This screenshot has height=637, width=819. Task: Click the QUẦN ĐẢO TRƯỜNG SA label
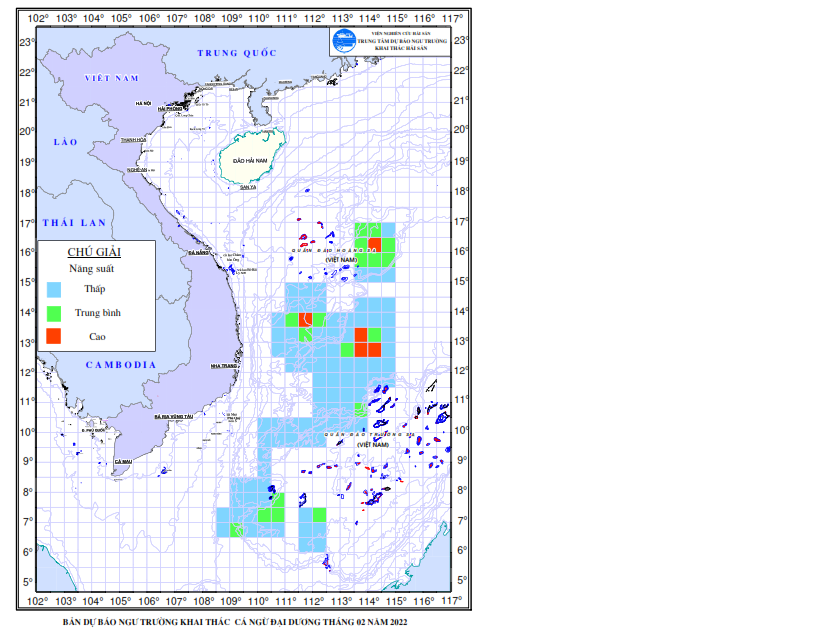point(369,434)
